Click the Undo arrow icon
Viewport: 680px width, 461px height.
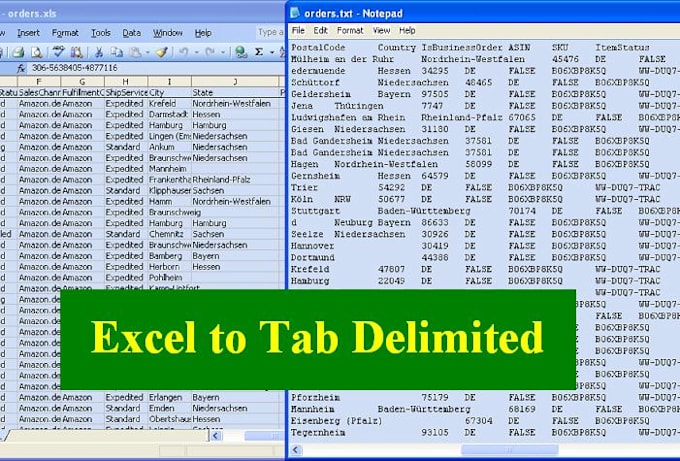(184, 52)
